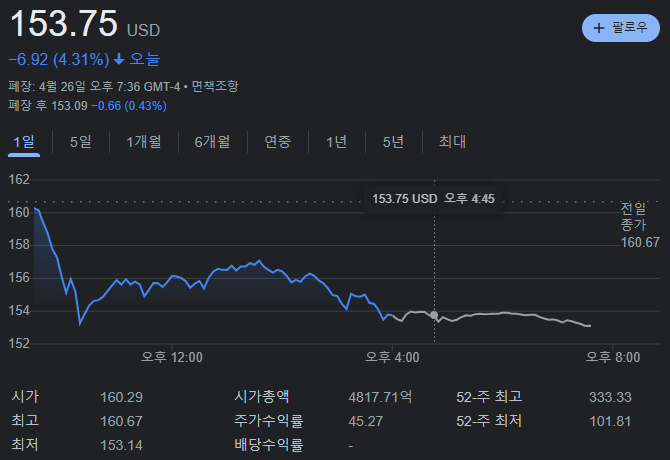
Task: Click the 152 y-axis label
Action: coord(19,343)
